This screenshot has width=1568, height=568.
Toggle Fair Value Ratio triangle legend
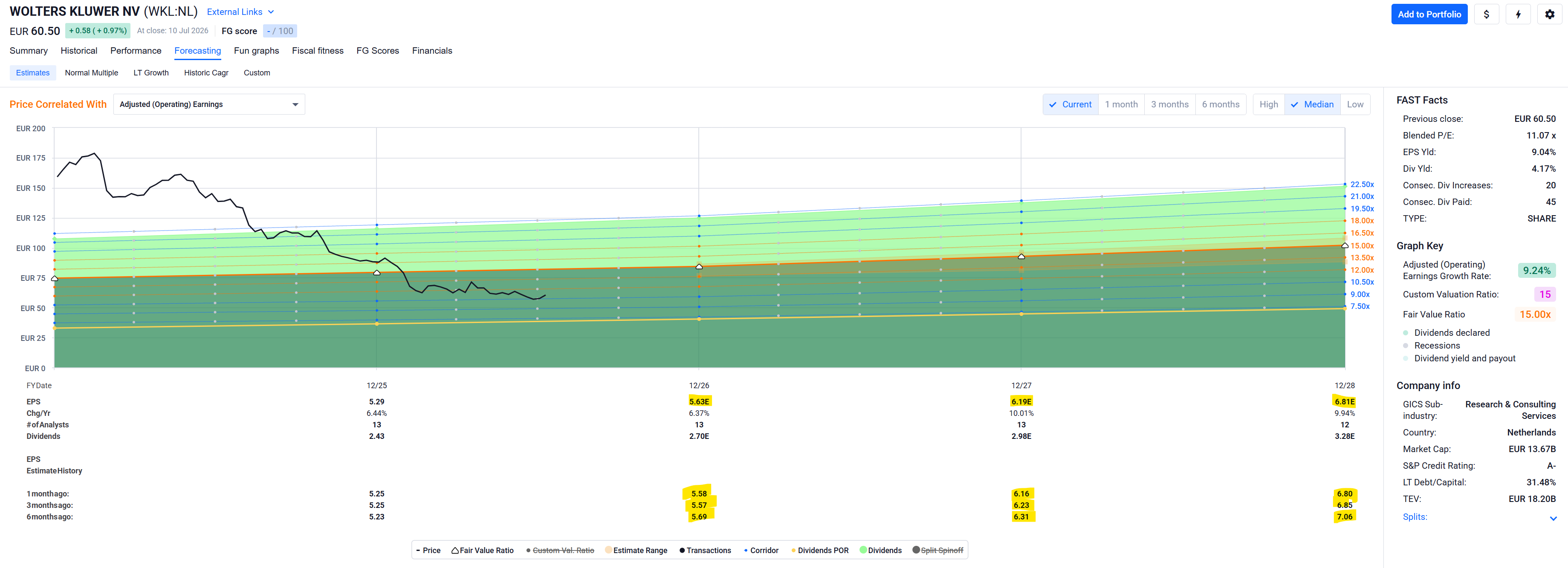coord(455,551)
